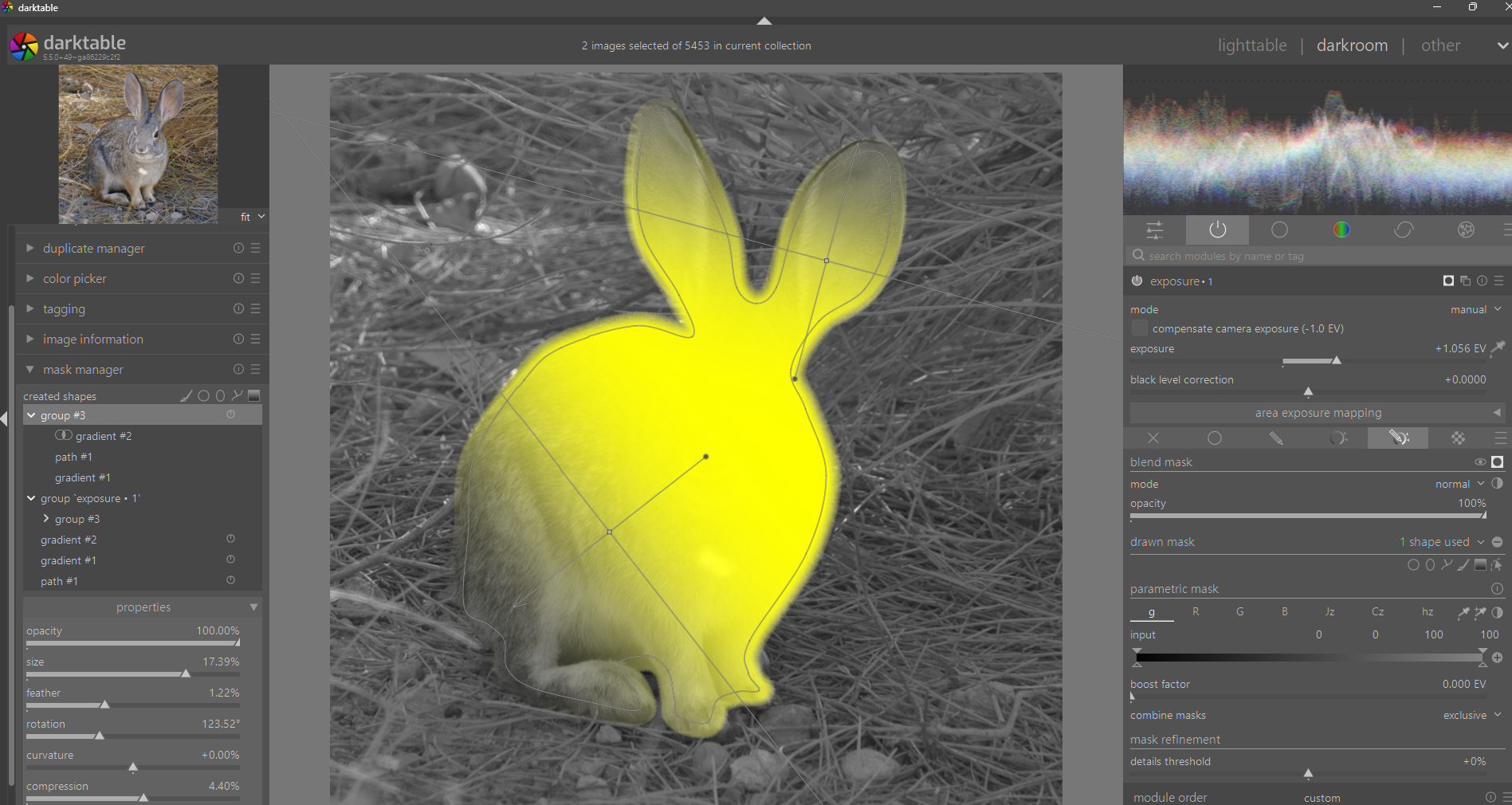Viewport: 1512px width, 805px height.
Task: Open the color module group with RGB icon
Action: coord(1341,230)
